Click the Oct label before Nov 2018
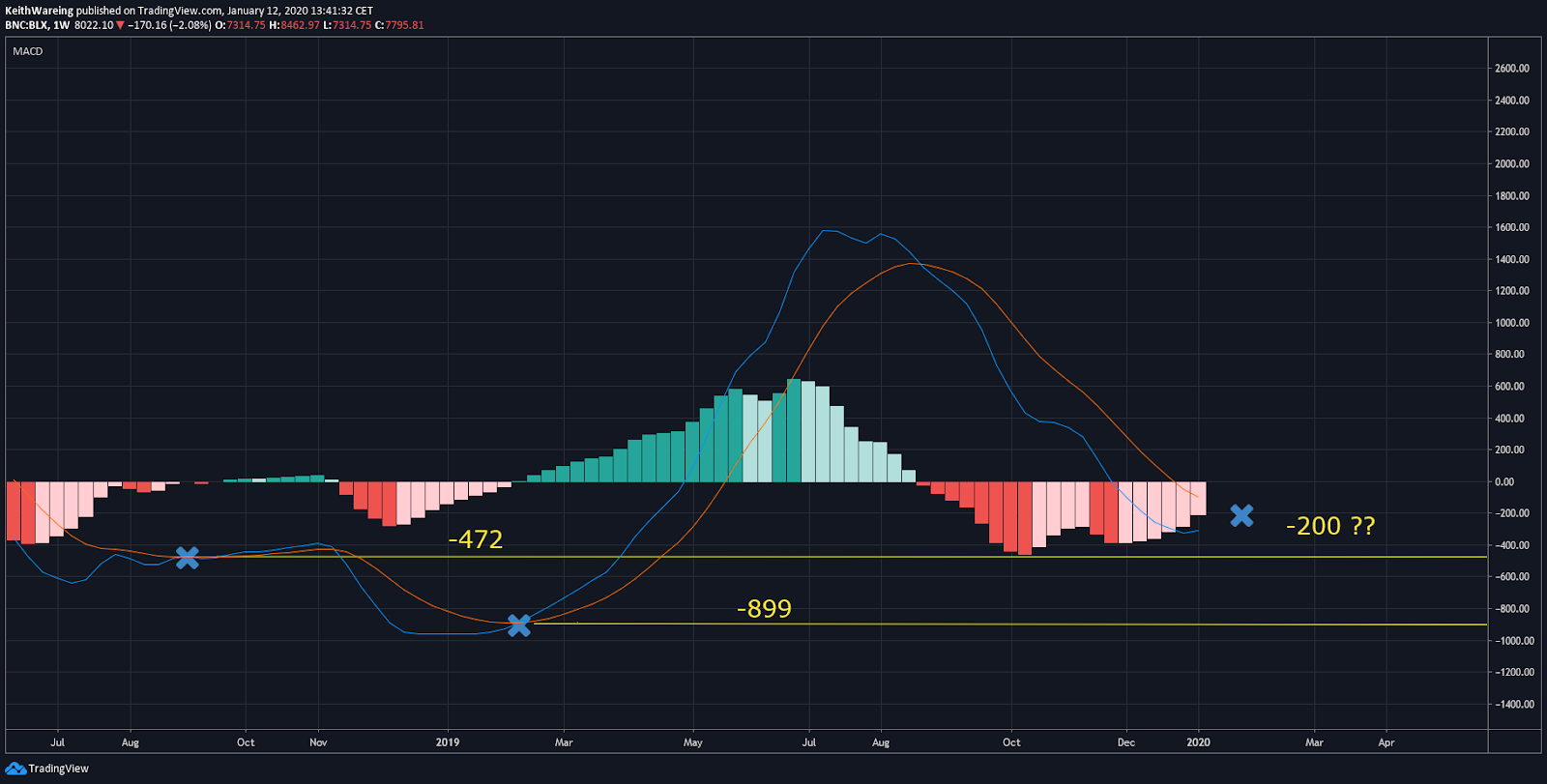1547x784 pixels. coord(246,742)
